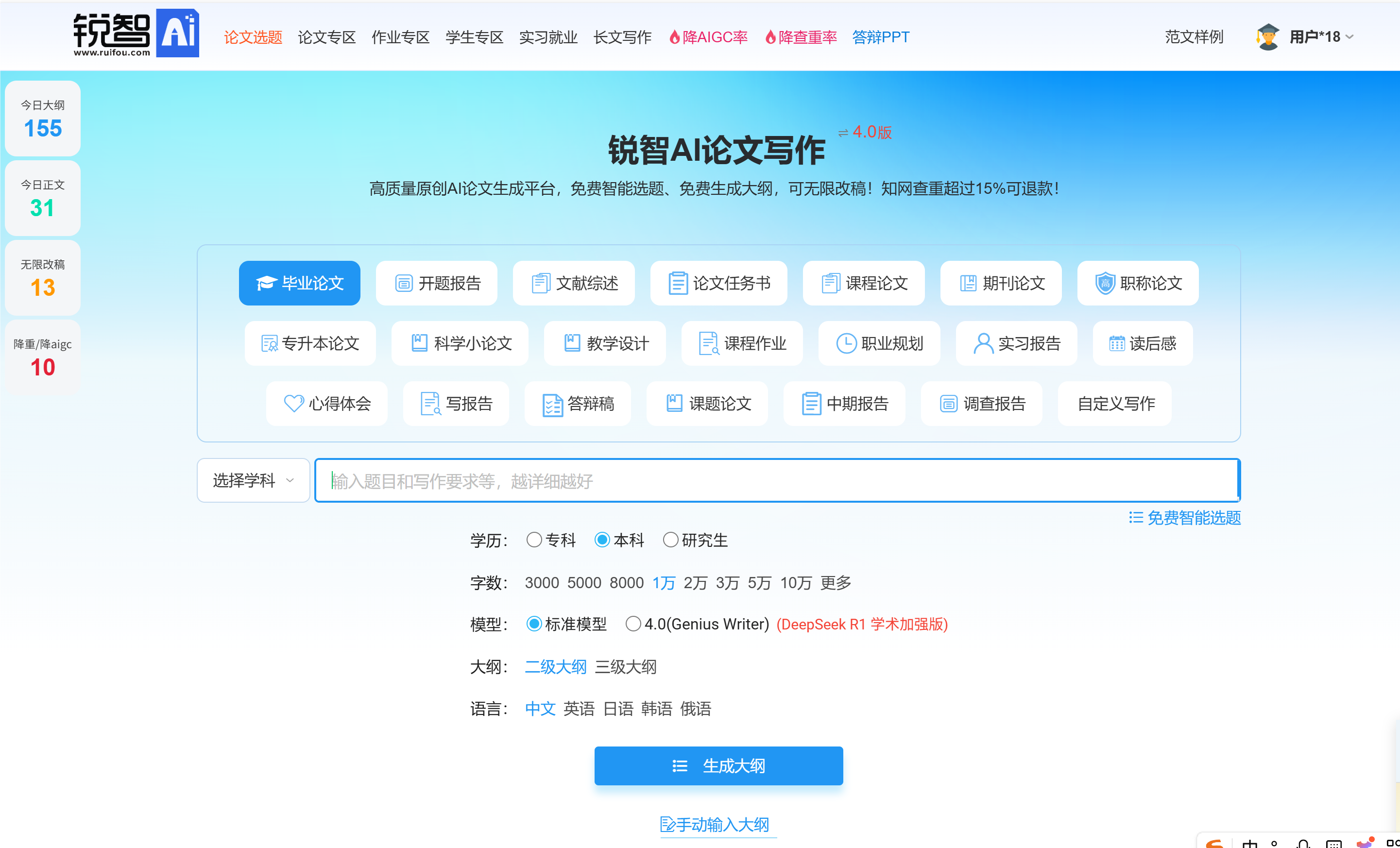Click the 写报告 document icon
1400x848 pixels.
pyautogui.click(x=431, y=404)
